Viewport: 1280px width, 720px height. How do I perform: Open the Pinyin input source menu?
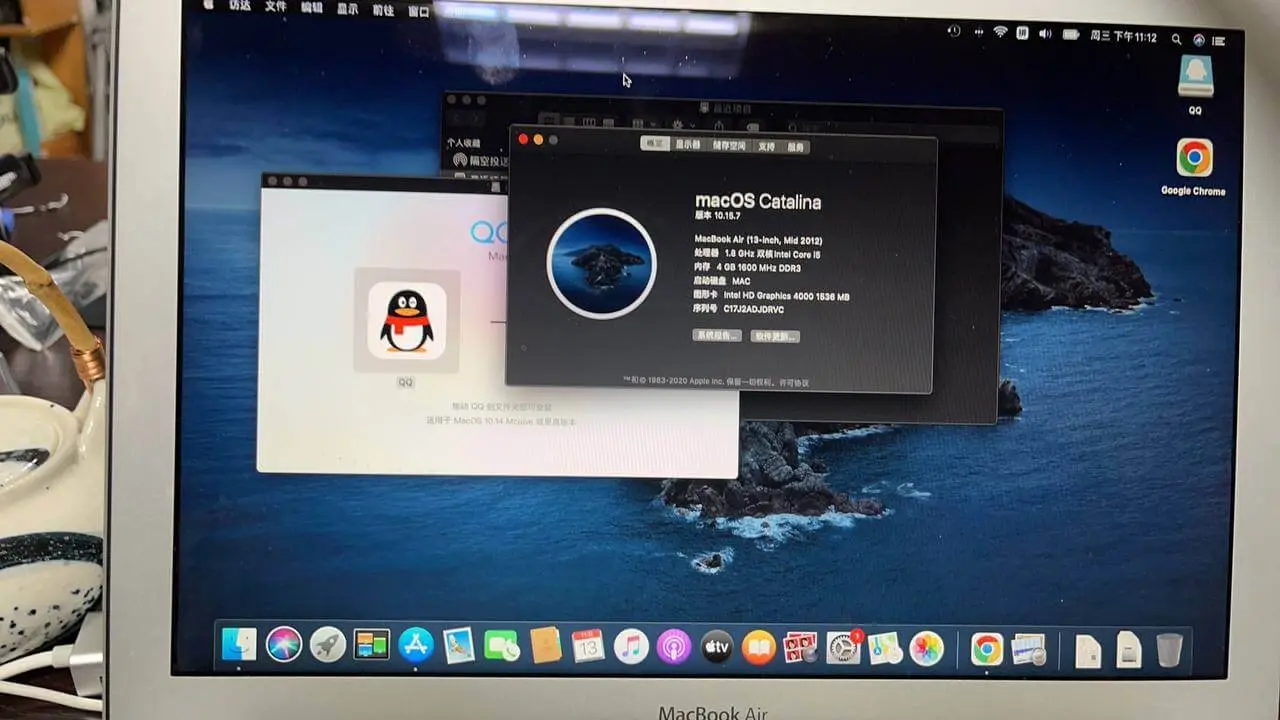click(x=1022, y=33)
